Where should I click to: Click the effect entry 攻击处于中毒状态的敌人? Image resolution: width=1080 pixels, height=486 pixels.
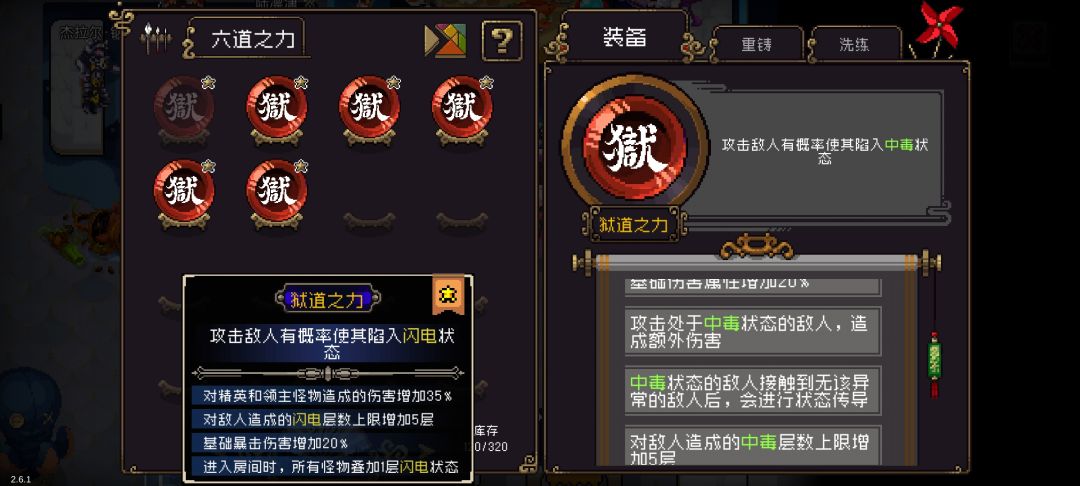tap(752, 331)
